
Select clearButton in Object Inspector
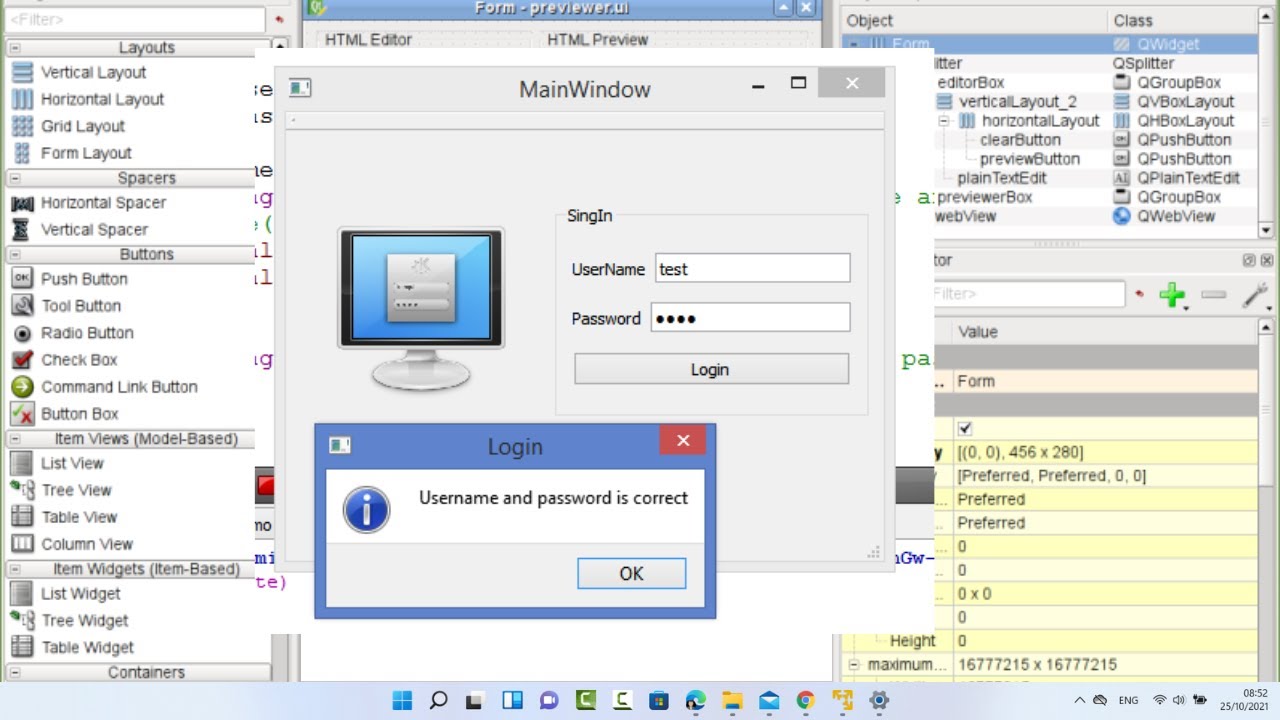point(1020,140)
